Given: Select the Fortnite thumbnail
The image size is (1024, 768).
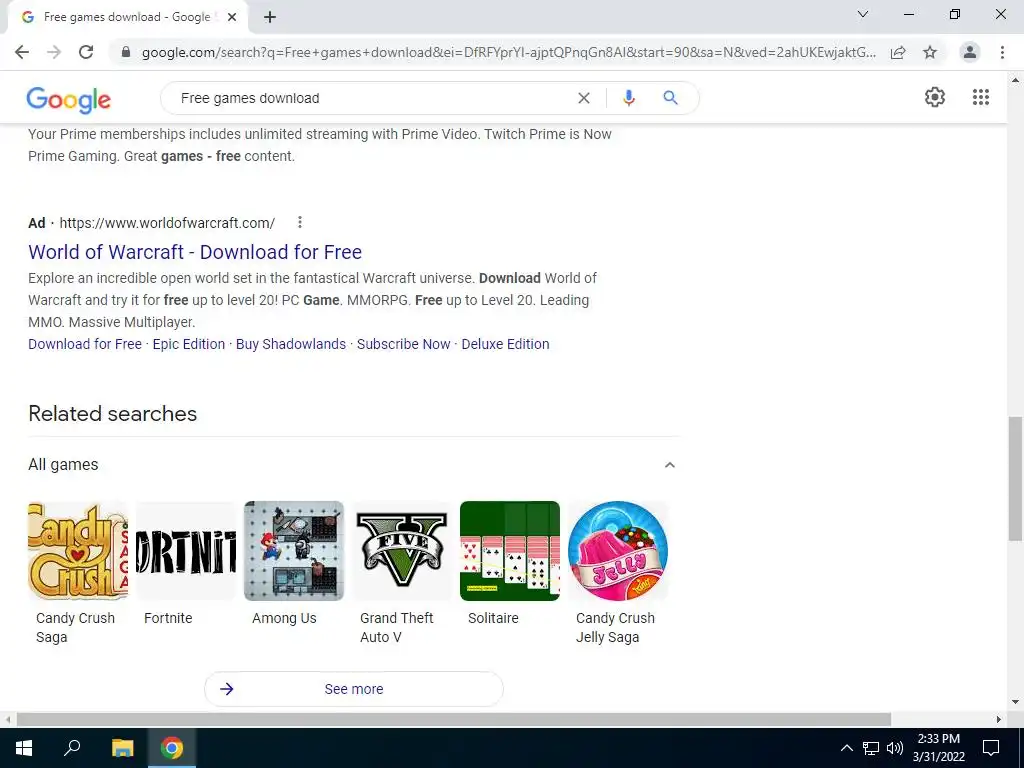Looking at the screenshot, I should point(186,551).
